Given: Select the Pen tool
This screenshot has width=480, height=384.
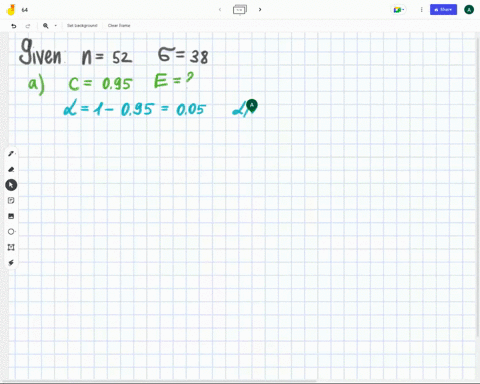Looking at the screenshot, I should (11, 154).
